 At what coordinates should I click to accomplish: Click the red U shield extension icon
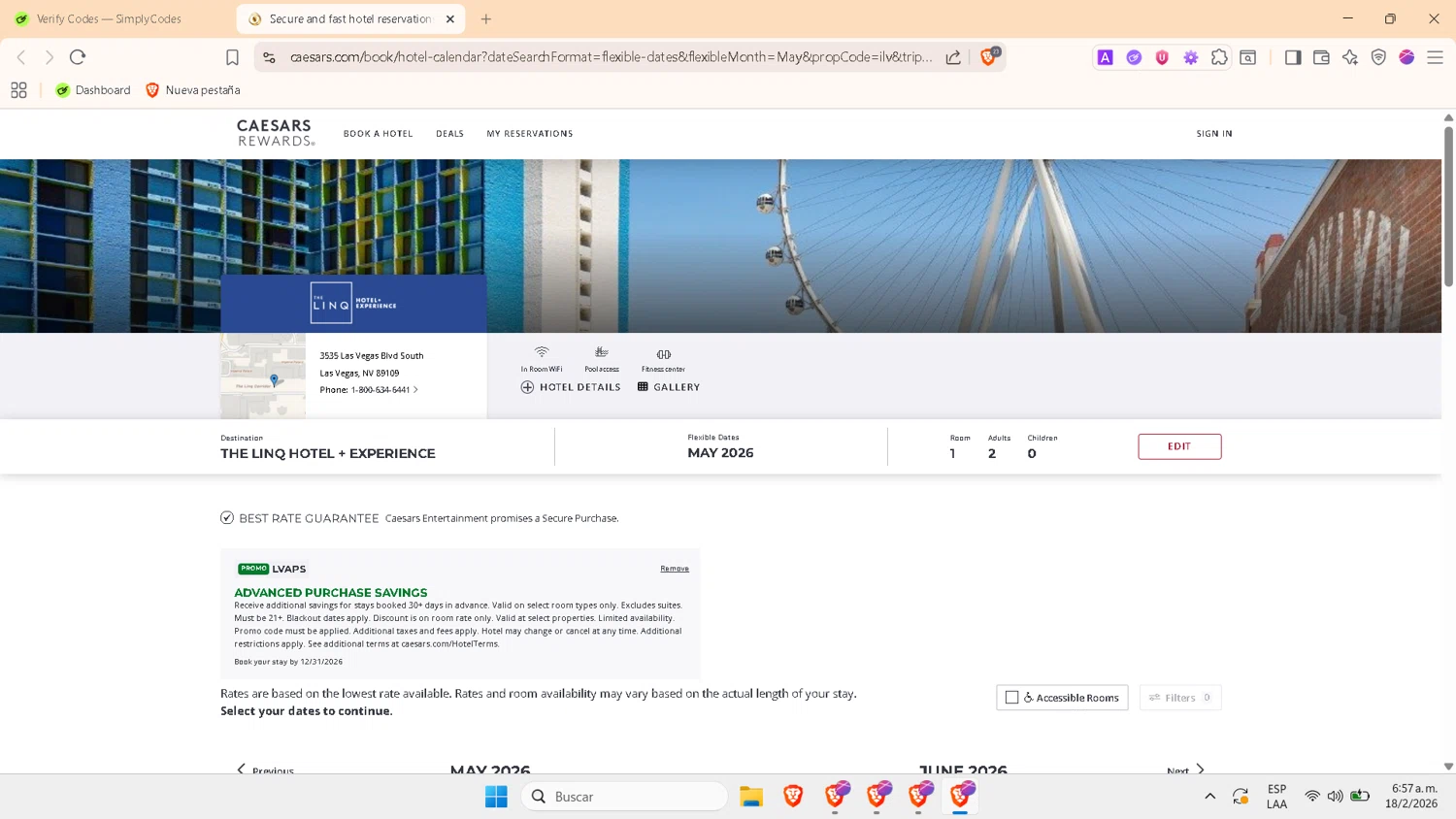click(1162, 57)
